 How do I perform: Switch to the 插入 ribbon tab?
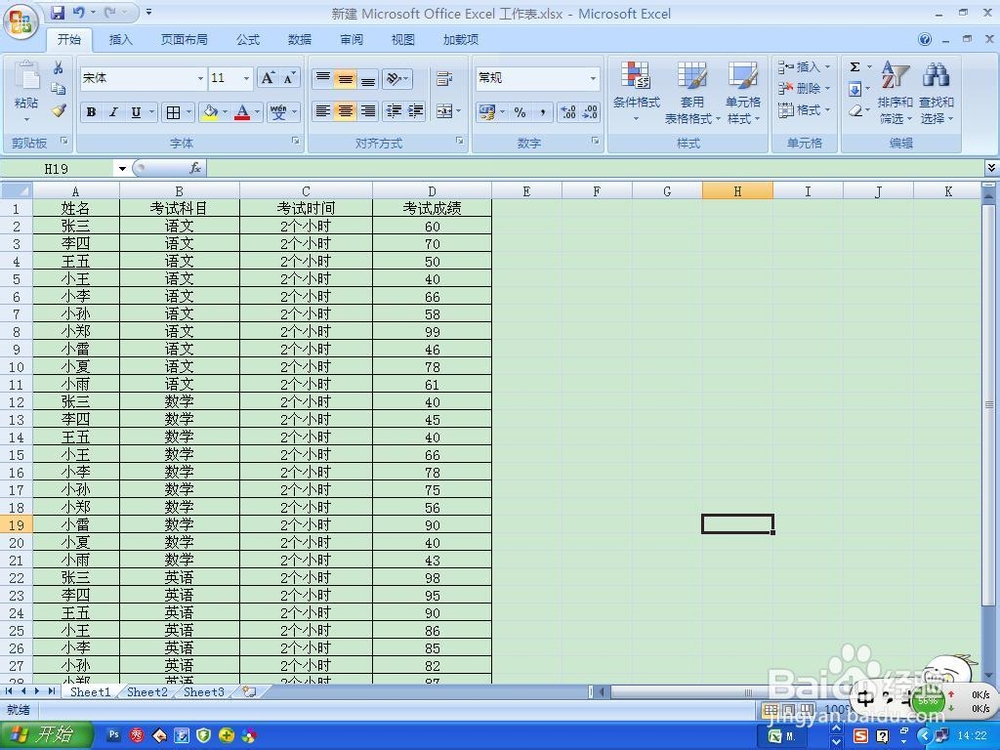point(121,40)
